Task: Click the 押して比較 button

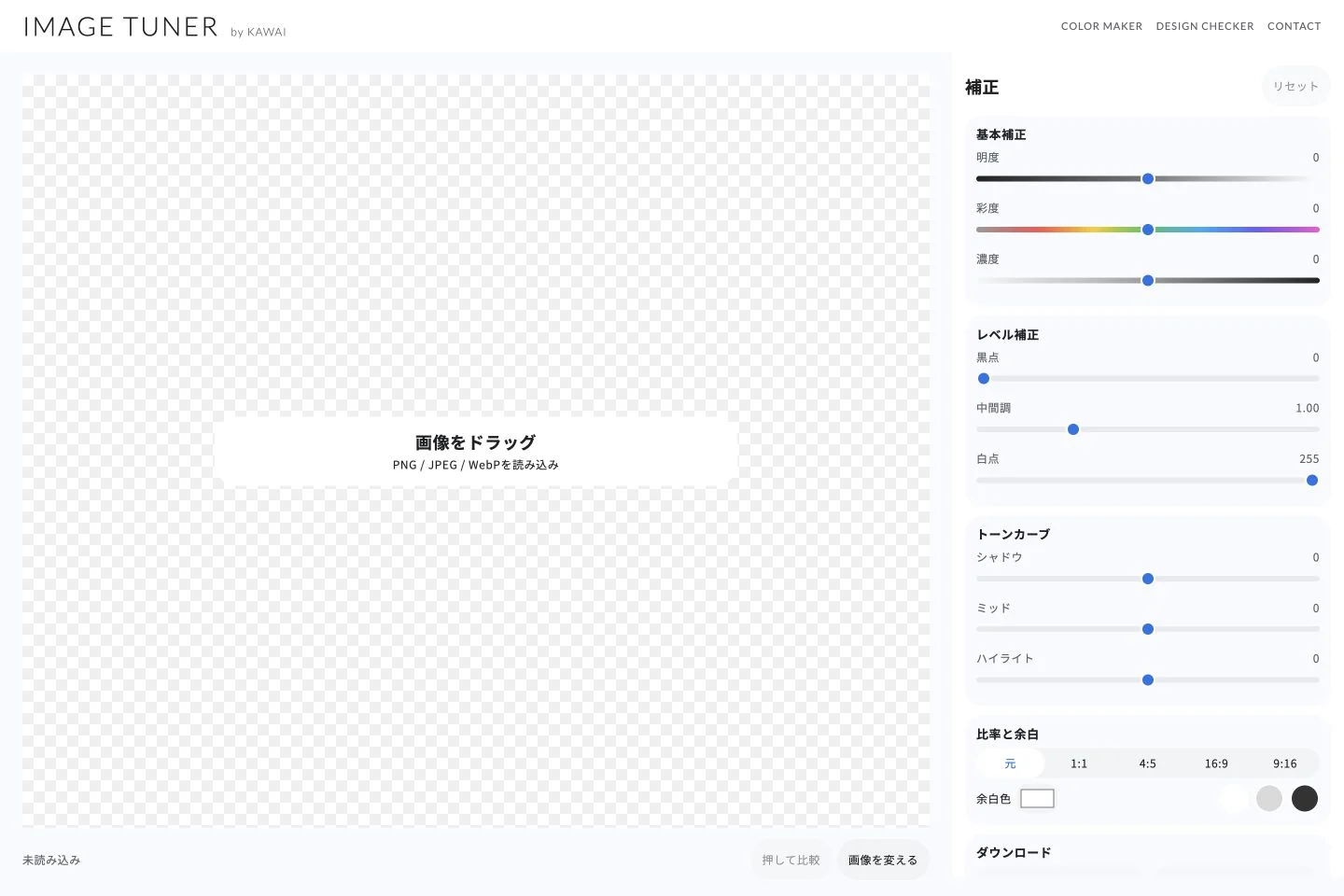Action: (x=791, y=861)
